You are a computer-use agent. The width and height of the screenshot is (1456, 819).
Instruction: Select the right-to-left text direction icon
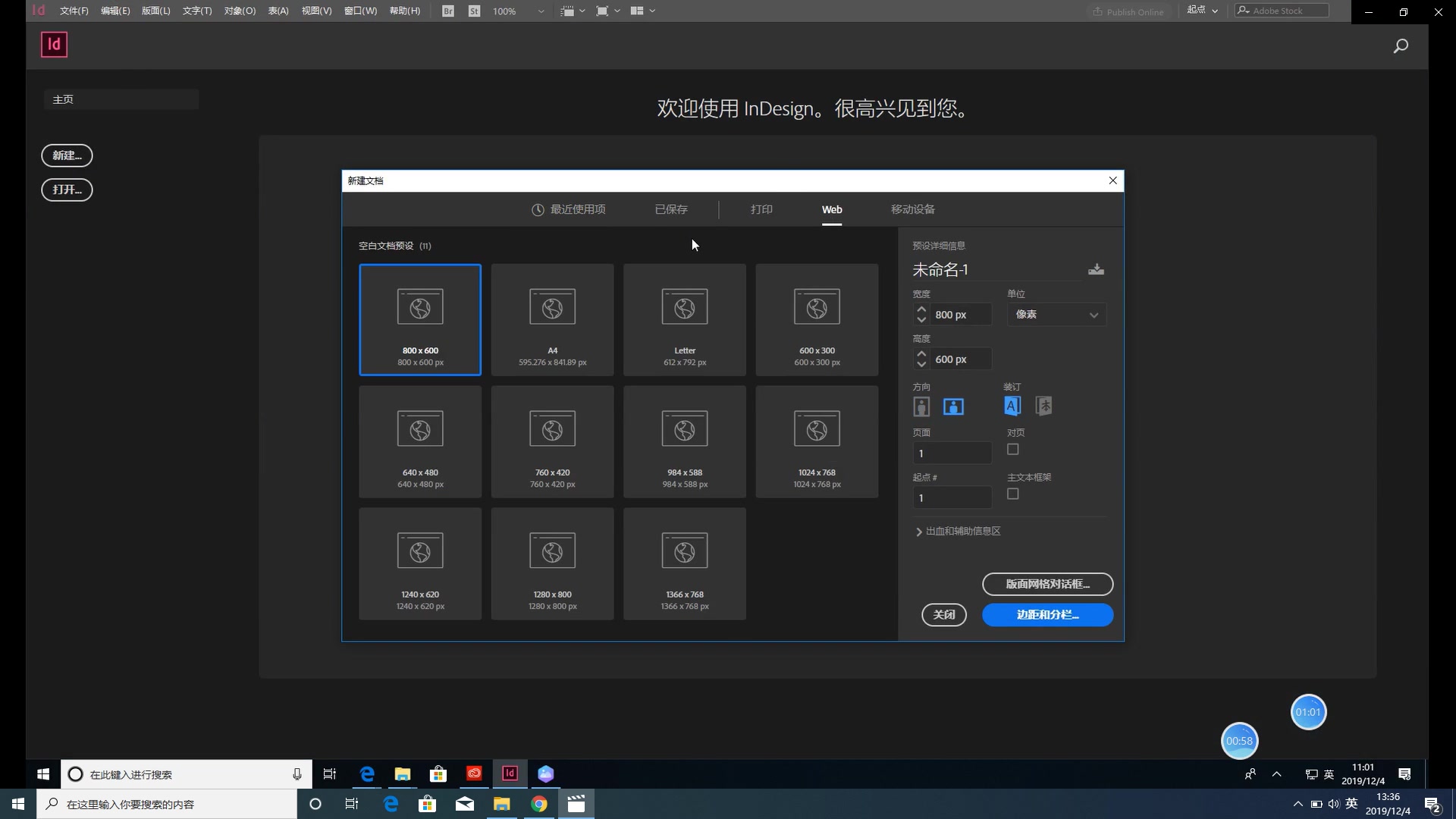(x=1043, y=406)
